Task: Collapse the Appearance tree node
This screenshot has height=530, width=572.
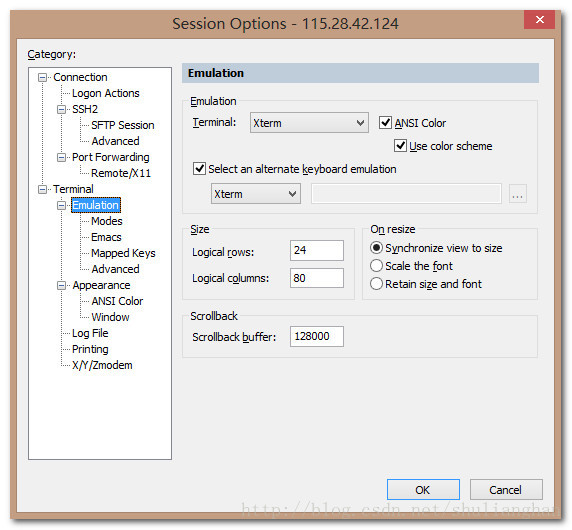Action: (x=62, y=285)
